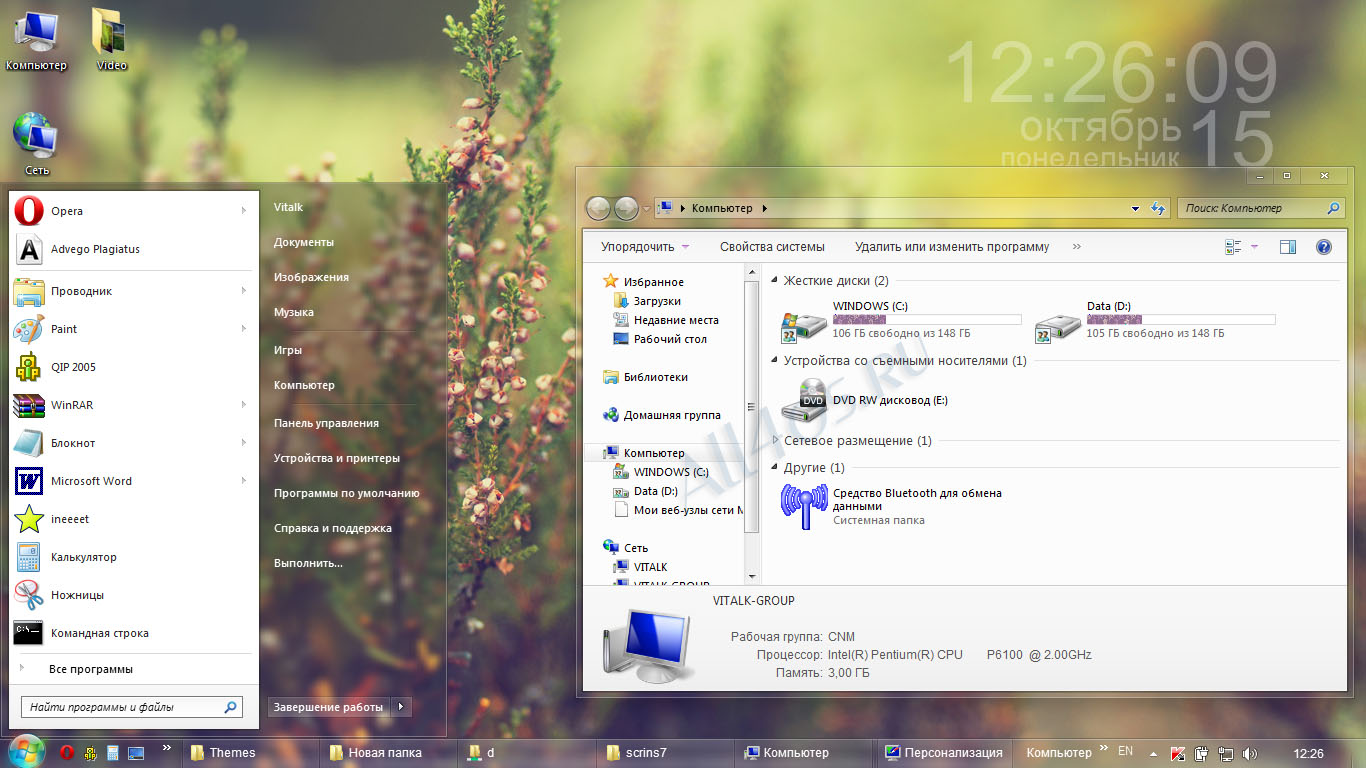
Task: Open Изображения from the Start menu
Action: pos(311,277)
